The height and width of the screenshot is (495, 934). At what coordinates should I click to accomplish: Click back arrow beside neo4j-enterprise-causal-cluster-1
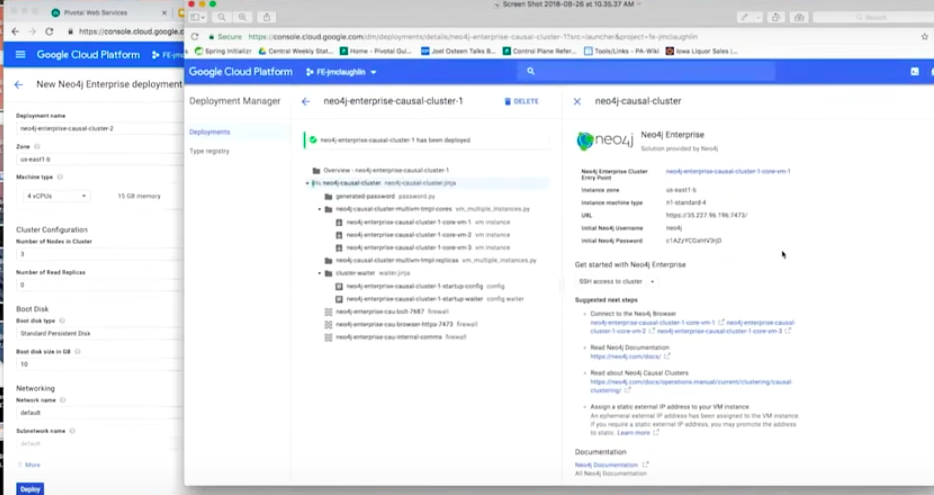click(x=306, y=102)
